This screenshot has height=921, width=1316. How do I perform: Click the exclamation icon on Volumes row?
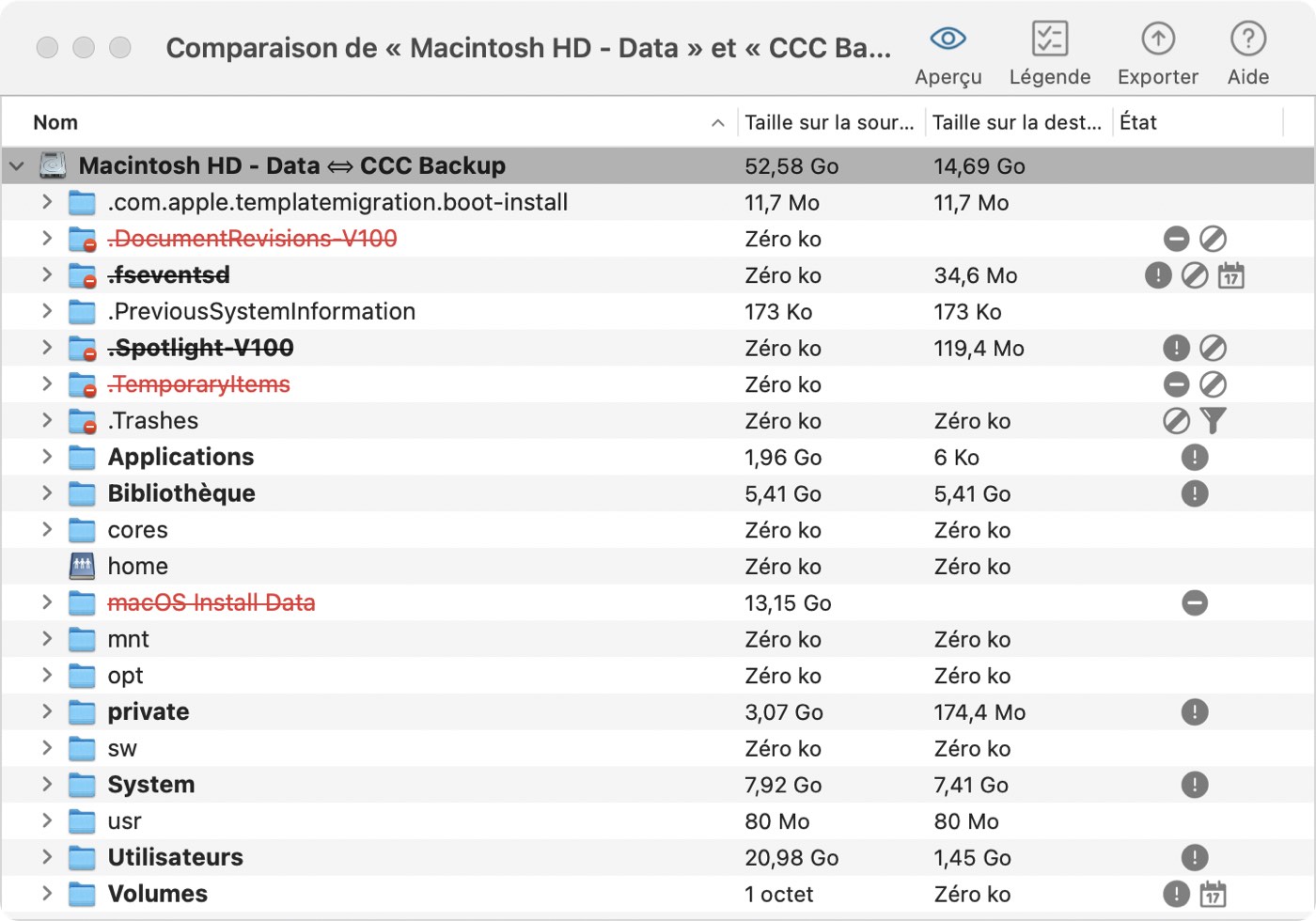pyautogui.click(x=1176, y=894)
